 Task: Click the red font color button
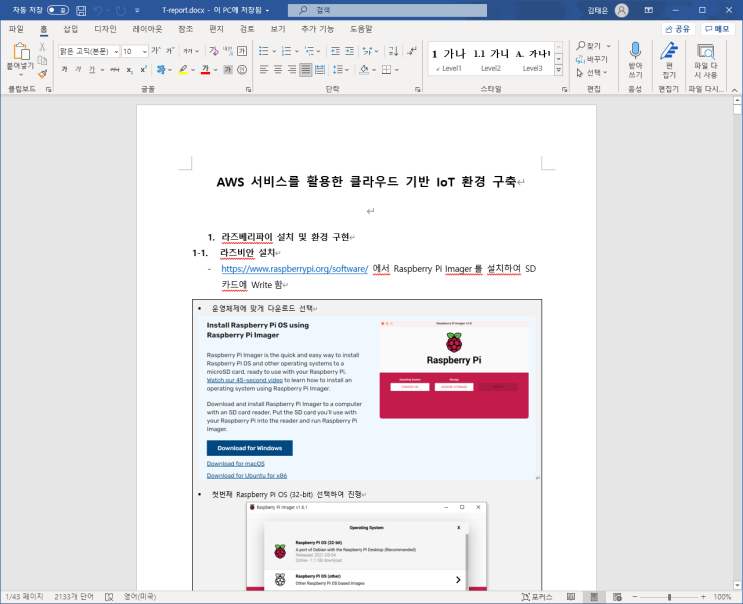(205, 70)
